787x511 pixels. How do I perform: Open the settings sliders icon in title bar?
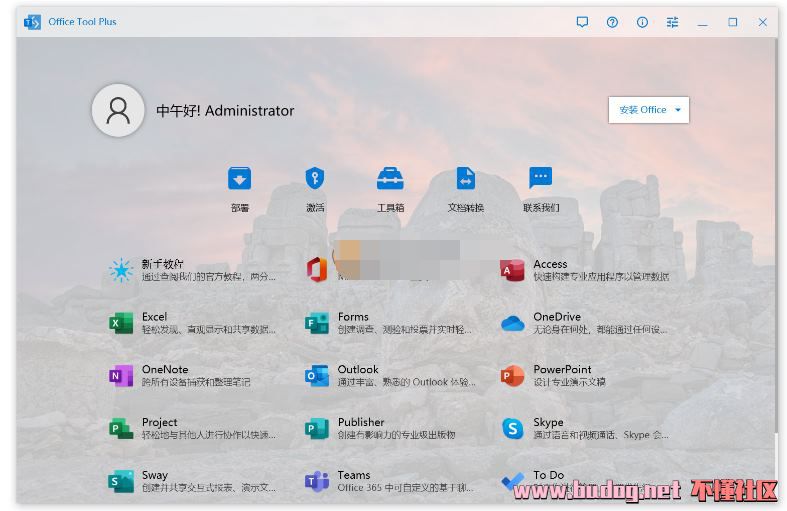[x=672, y=22]
